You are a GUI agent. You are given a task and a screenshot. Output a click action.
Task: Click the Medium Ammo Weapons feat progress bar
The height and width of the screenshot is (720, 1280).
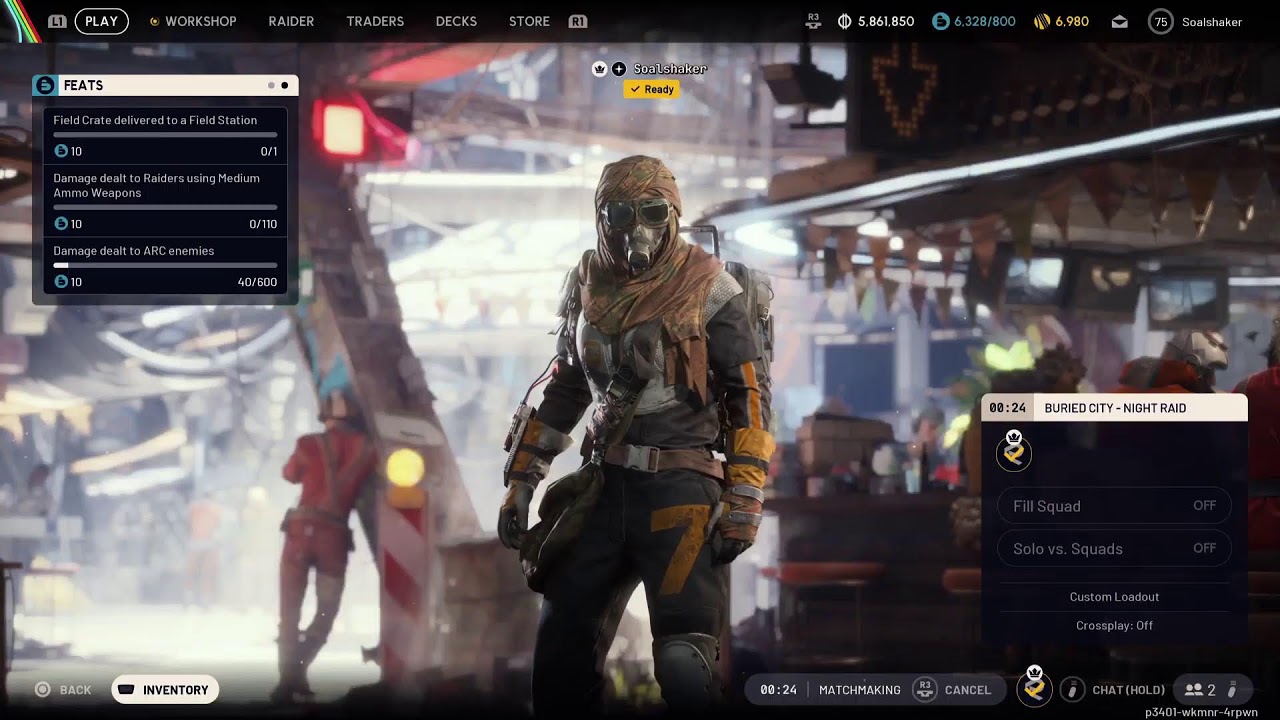pos(165,207)
